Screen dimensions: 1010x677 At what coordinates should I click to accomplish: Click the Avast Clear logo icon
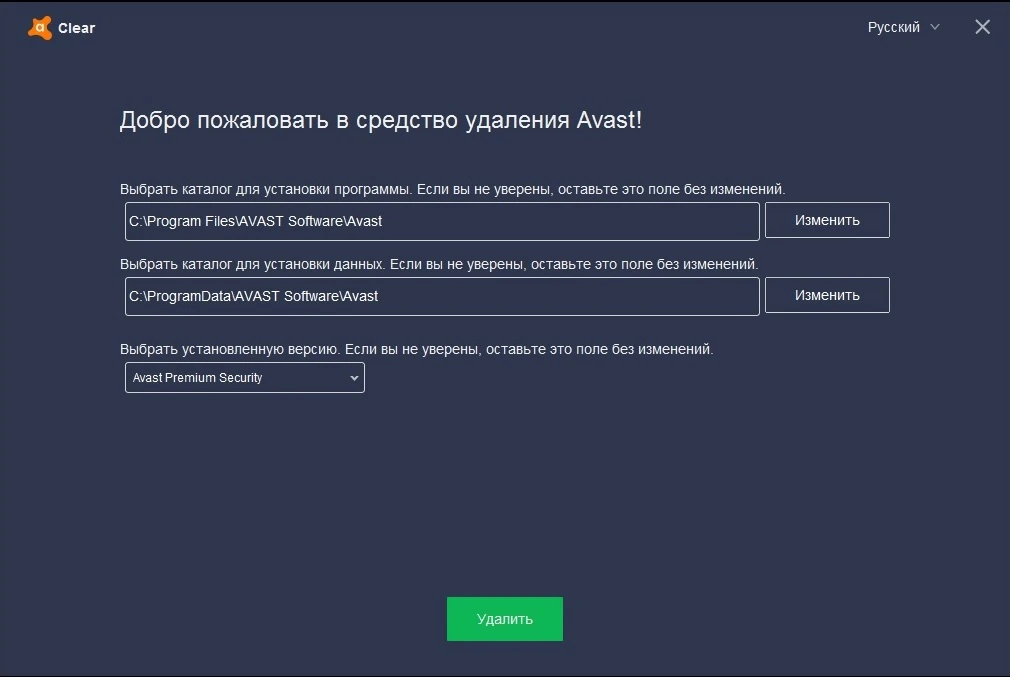(39, 28)
